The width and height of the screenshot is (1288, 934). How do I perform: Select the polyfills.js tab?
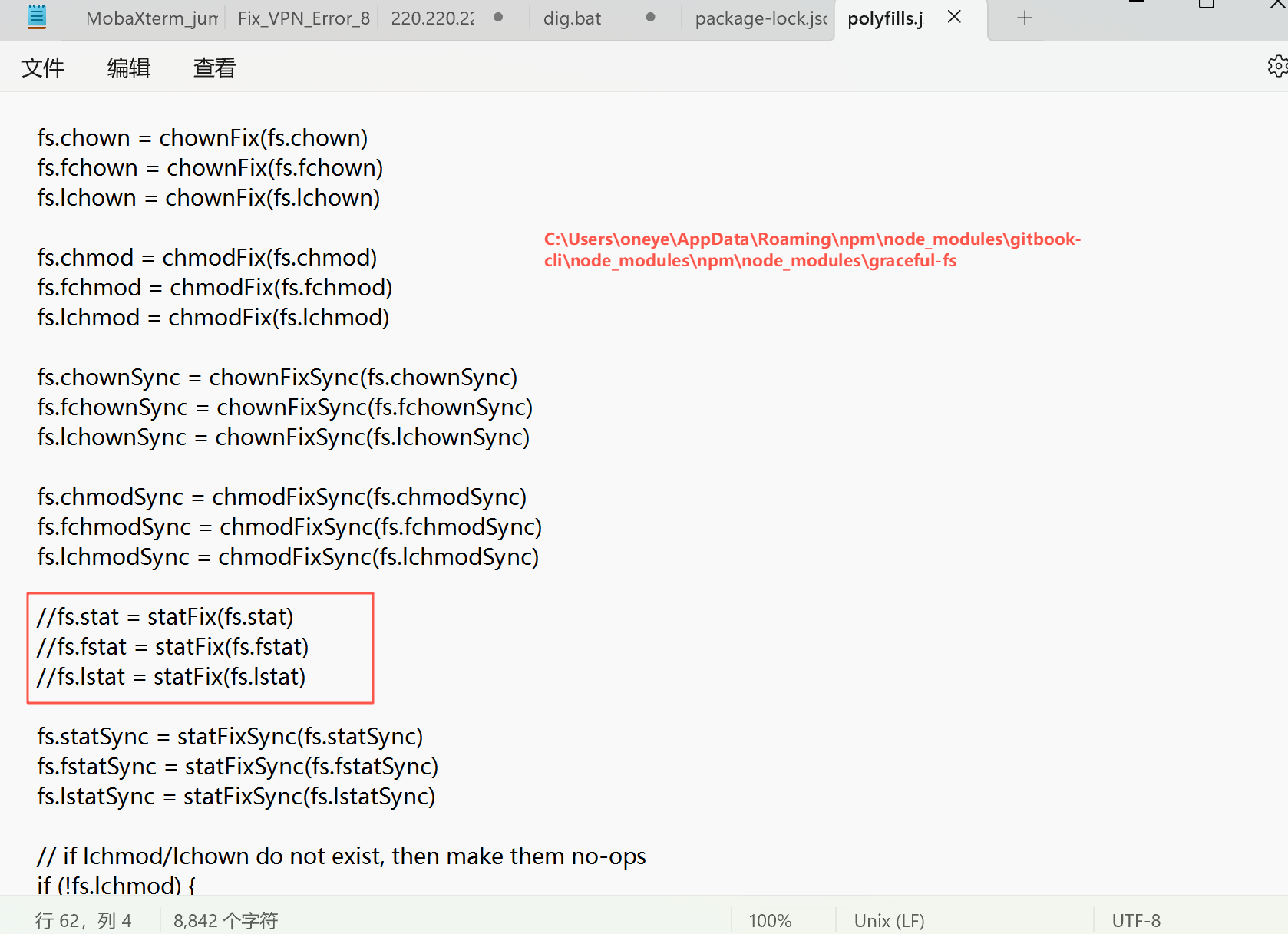coord(885,18)
